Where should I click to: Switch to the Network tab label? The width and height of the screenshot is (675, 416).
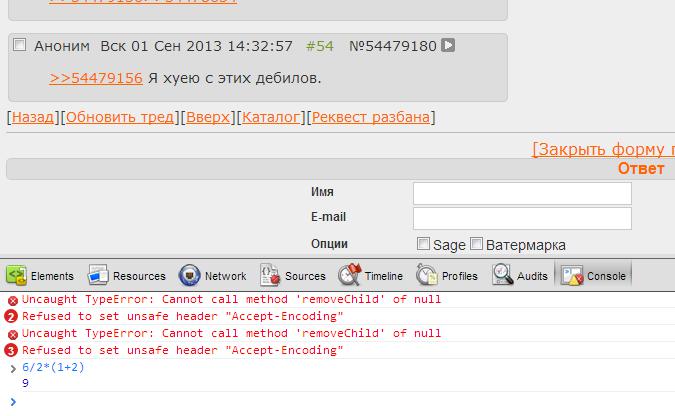click(226, 276)
